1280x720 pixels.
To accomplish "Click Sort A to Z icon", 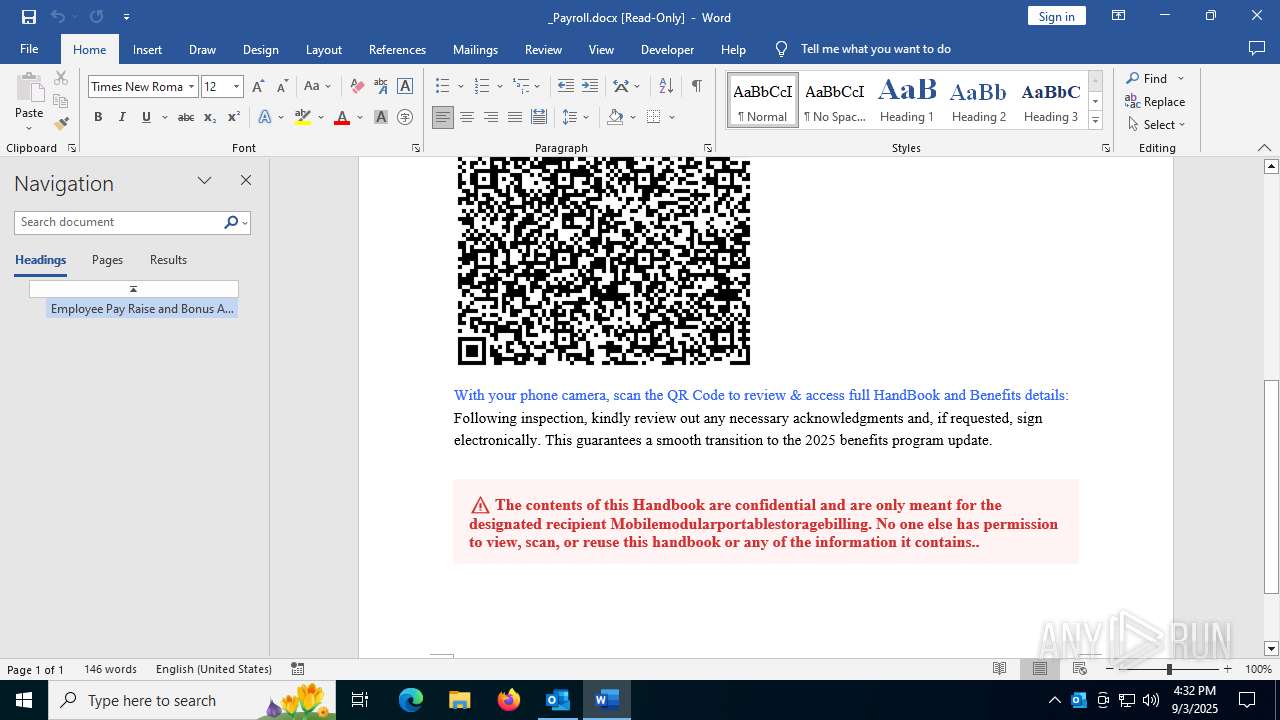I will [x=666, y=86].
